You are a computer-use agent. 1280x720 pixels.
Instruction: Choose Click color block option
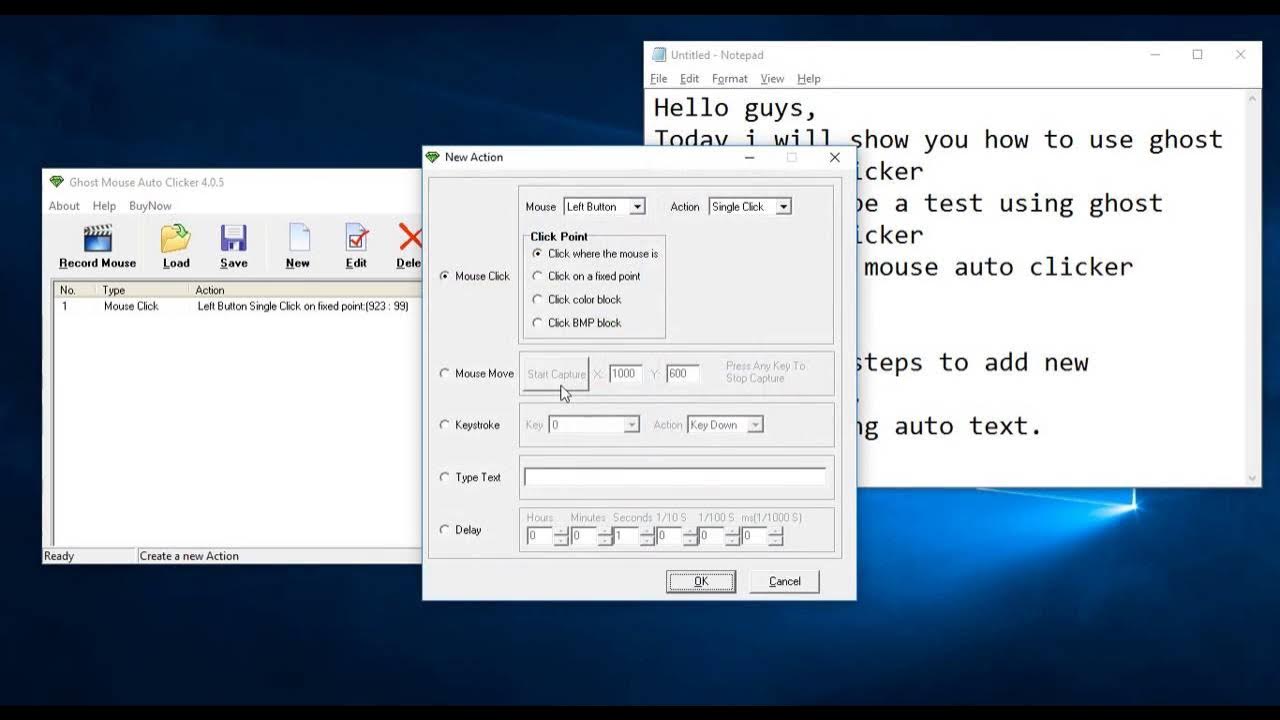pos(538,299)
